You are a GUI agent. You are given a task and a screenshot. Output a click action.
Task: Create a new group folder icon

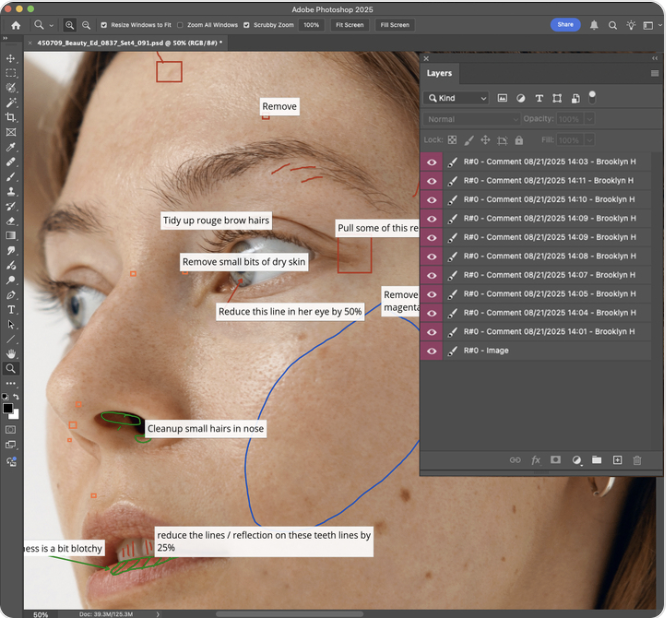tap(596, 460)
